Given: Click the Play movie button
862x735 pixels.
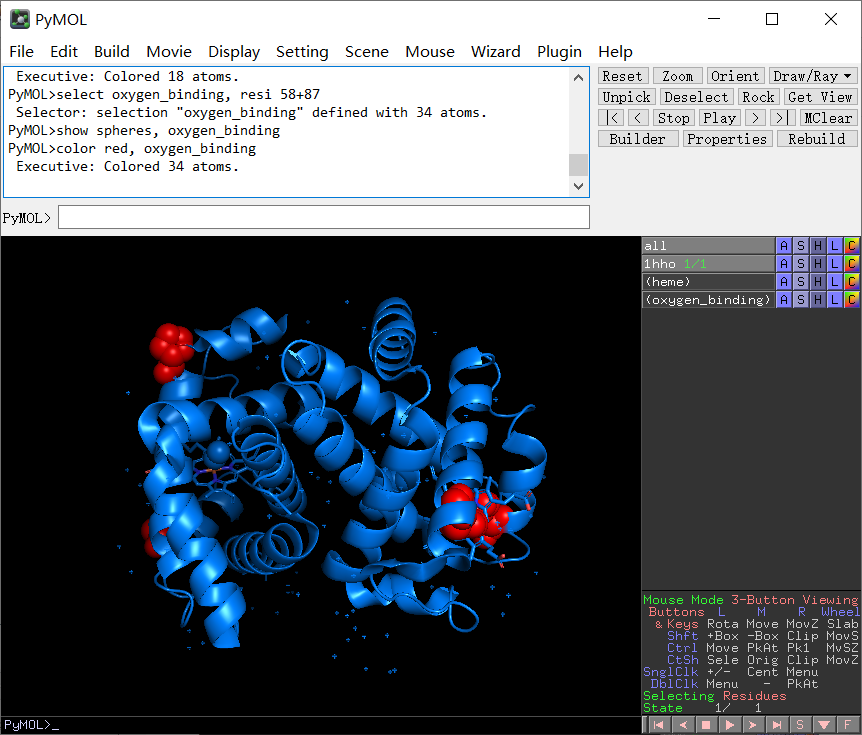Looking at the screenshot, I should [720, 118].
